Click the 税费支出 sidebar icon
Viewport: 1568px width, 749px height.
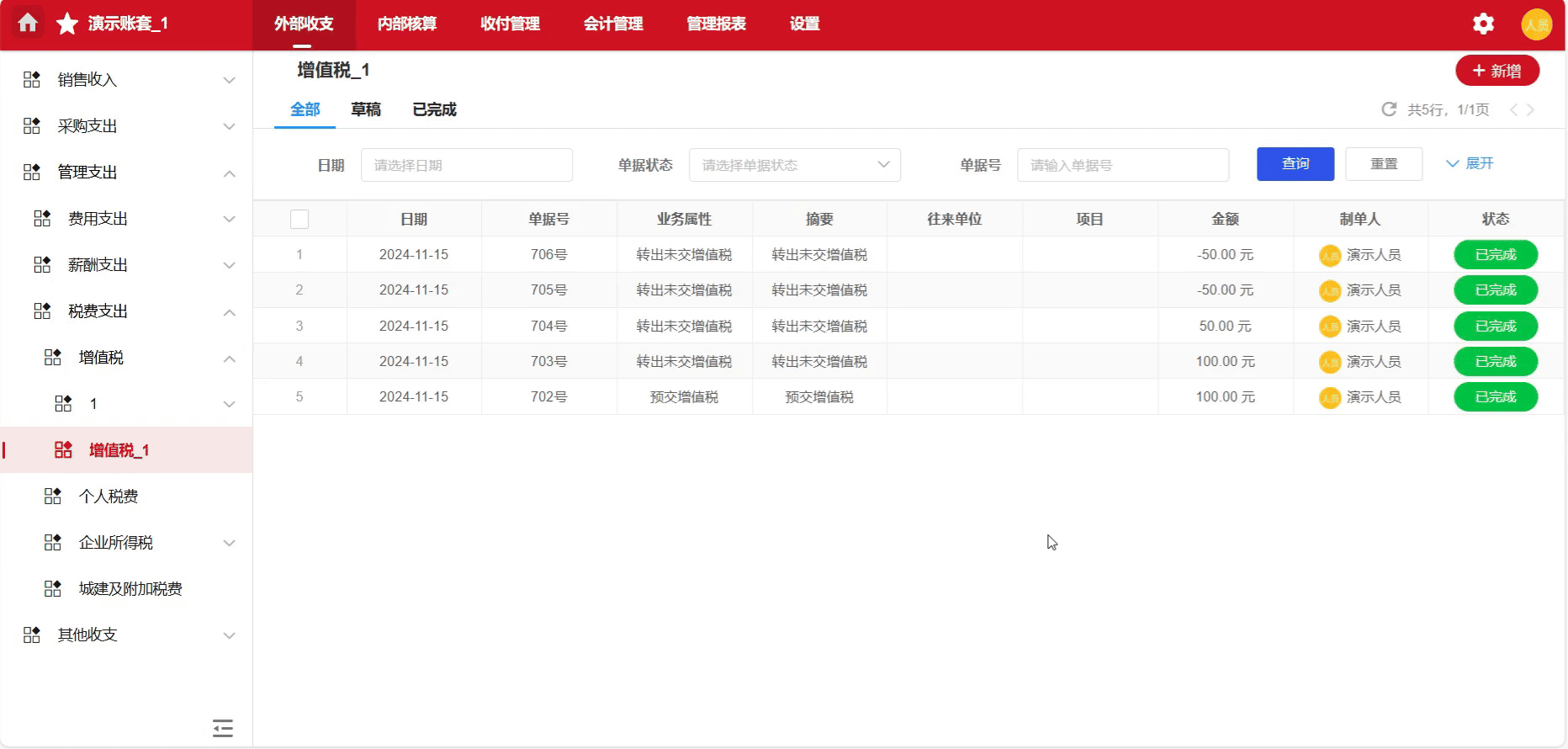pos(42,311)
